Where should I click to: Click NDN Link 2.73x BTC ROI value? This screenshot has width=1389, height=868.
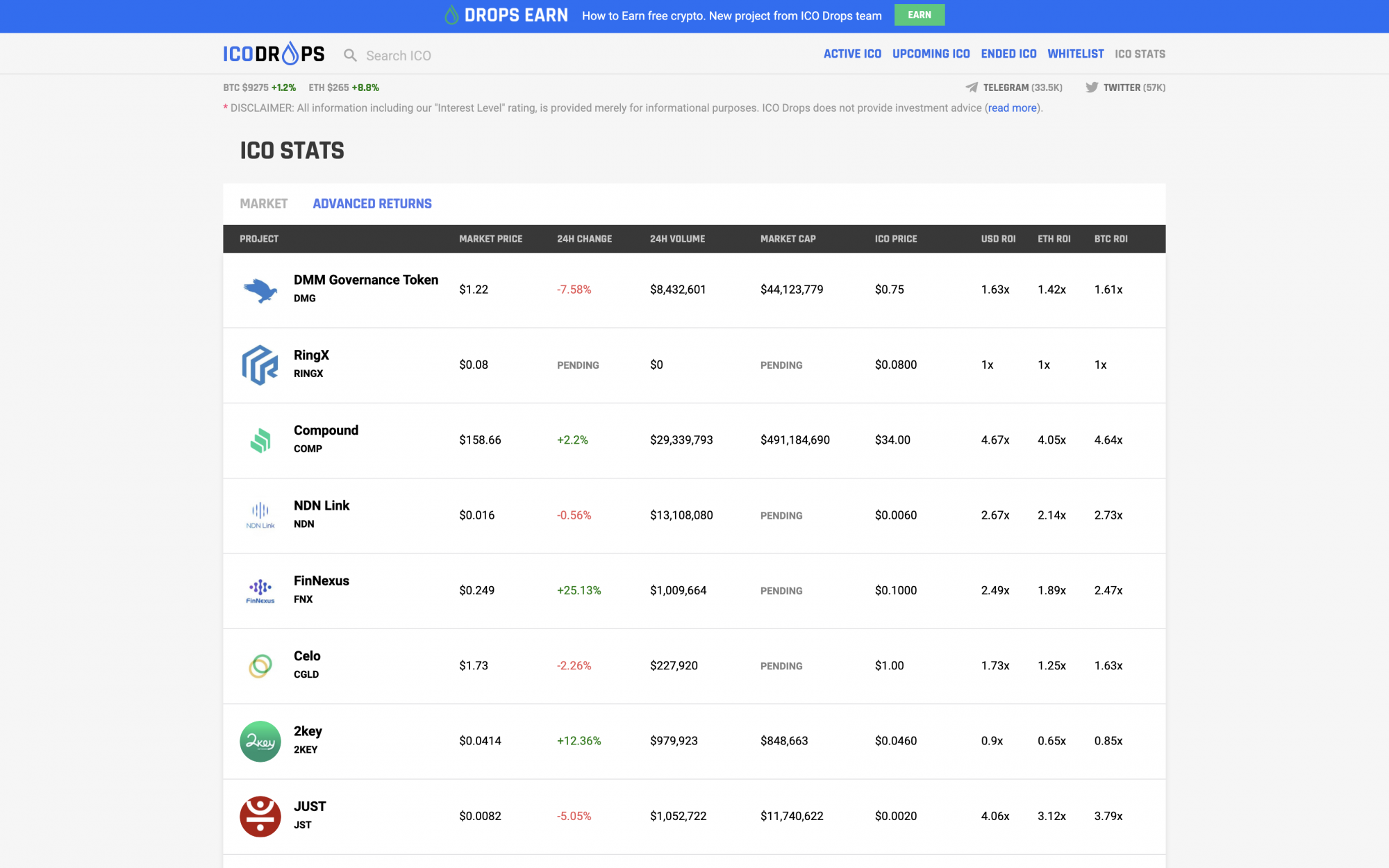coord(1108,515)
